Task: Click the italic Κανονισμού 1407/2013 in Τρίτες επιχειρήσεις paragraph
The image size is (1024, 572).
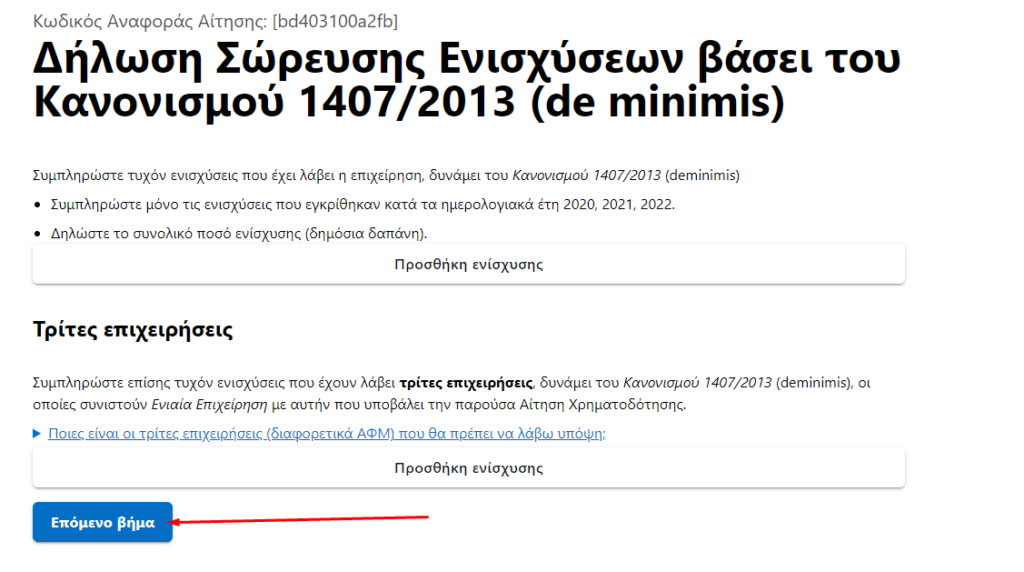Action: tap(698, 382)
